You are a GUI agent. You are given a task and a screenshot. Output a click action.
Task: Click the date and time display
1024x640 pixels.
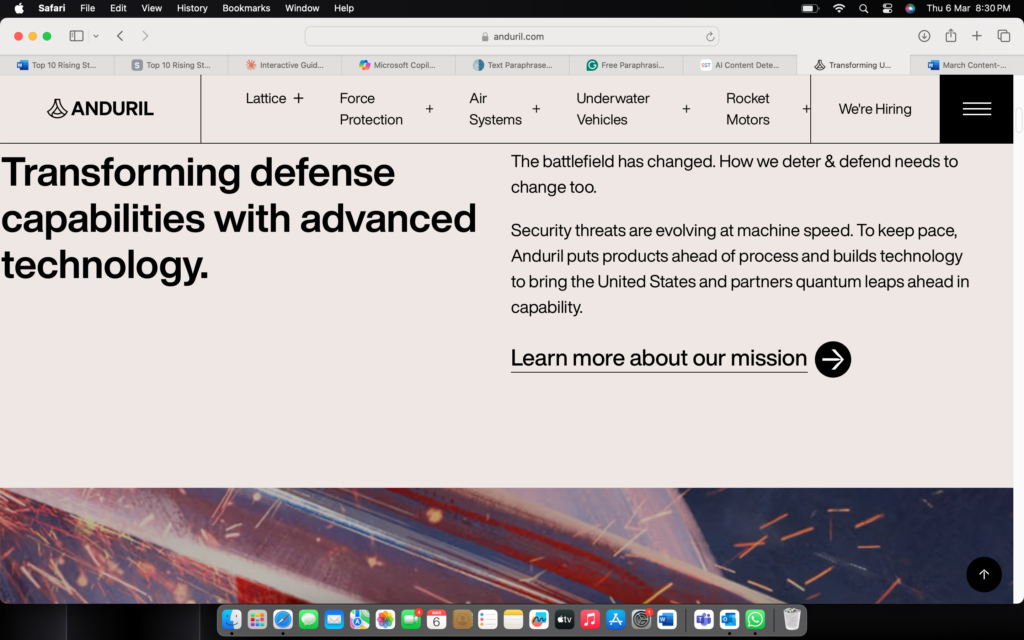click(968, 8)
